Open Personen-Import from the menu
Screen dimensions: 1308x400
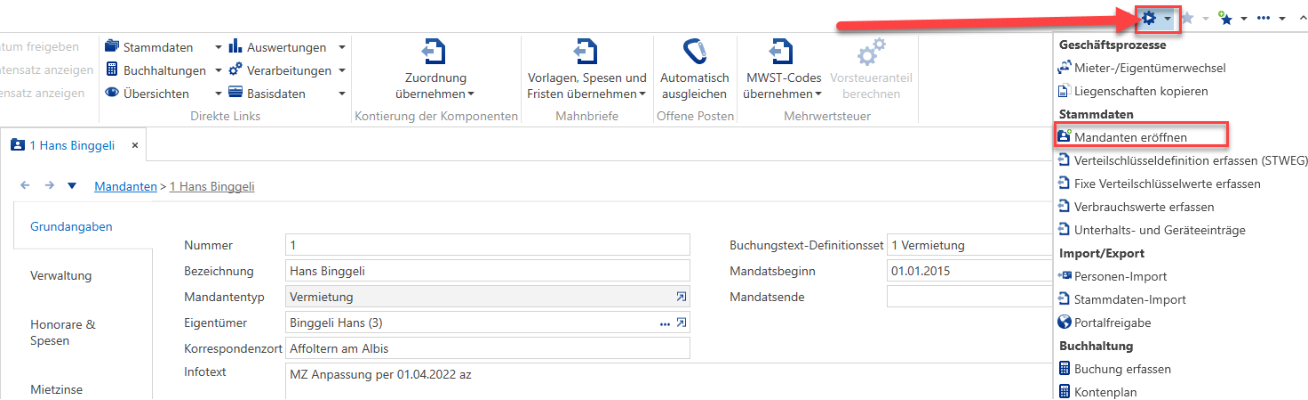[x=1112, y=276]
